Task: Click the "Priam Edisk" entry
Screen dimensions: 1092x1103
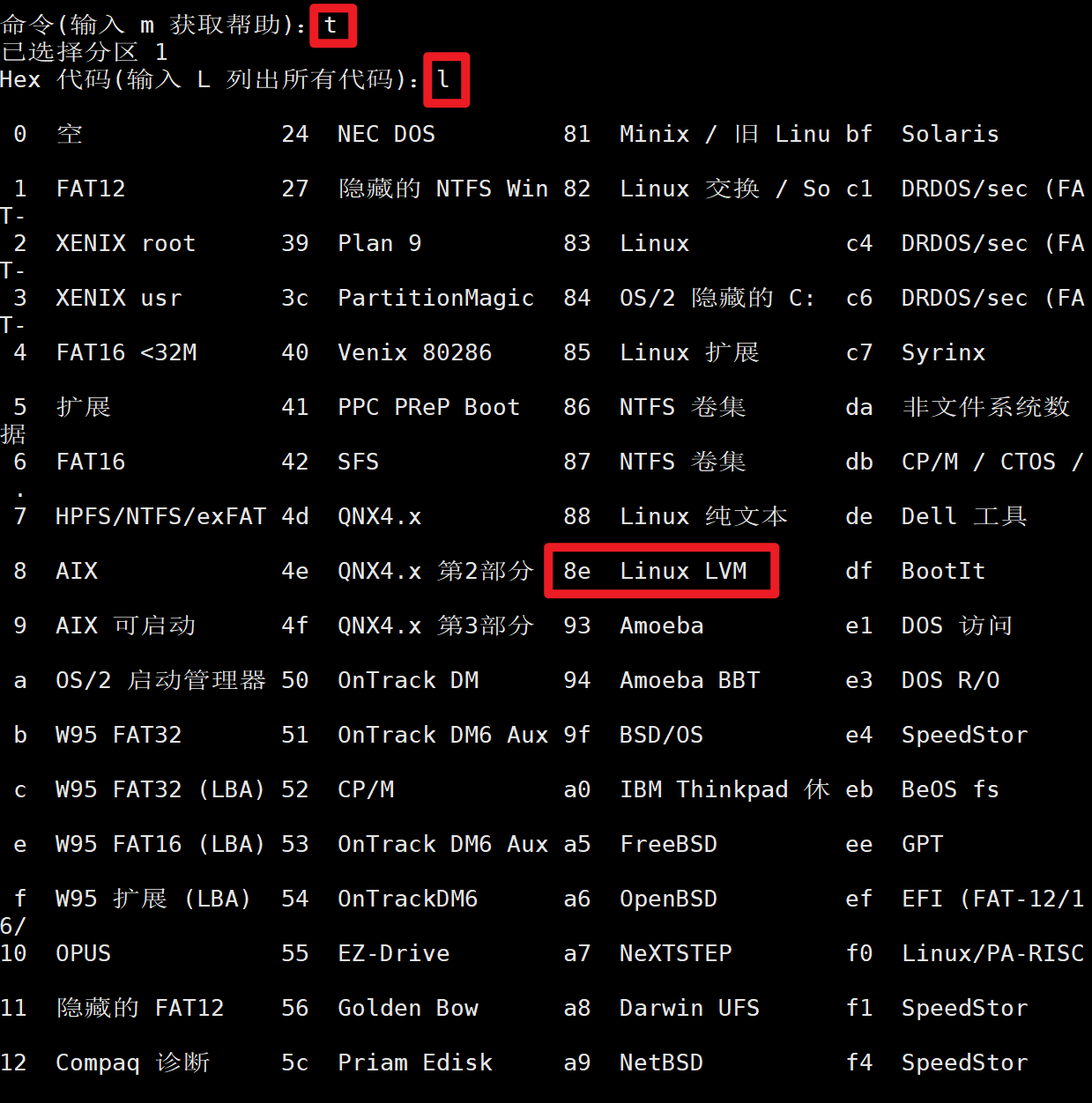Action: point(415,1062)
